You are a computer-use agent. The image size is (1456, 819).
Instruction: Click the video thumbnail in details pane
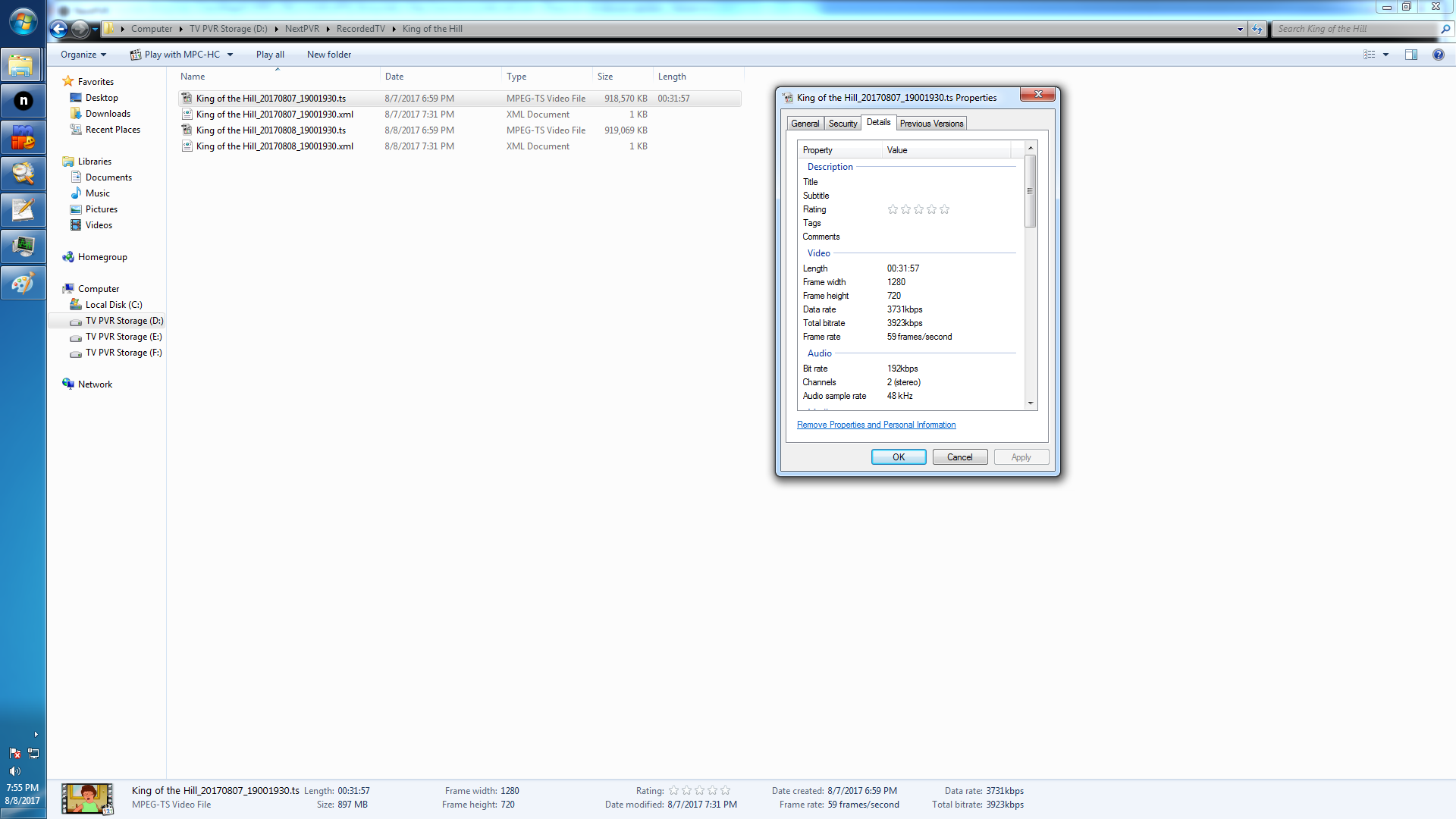click(x=87, y=799)
